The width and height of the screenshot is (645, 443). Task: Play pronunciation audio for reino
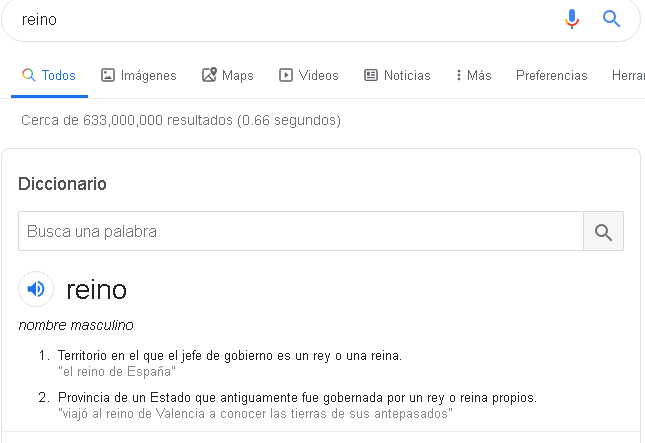pyautogui.click(x=36, y=289)
